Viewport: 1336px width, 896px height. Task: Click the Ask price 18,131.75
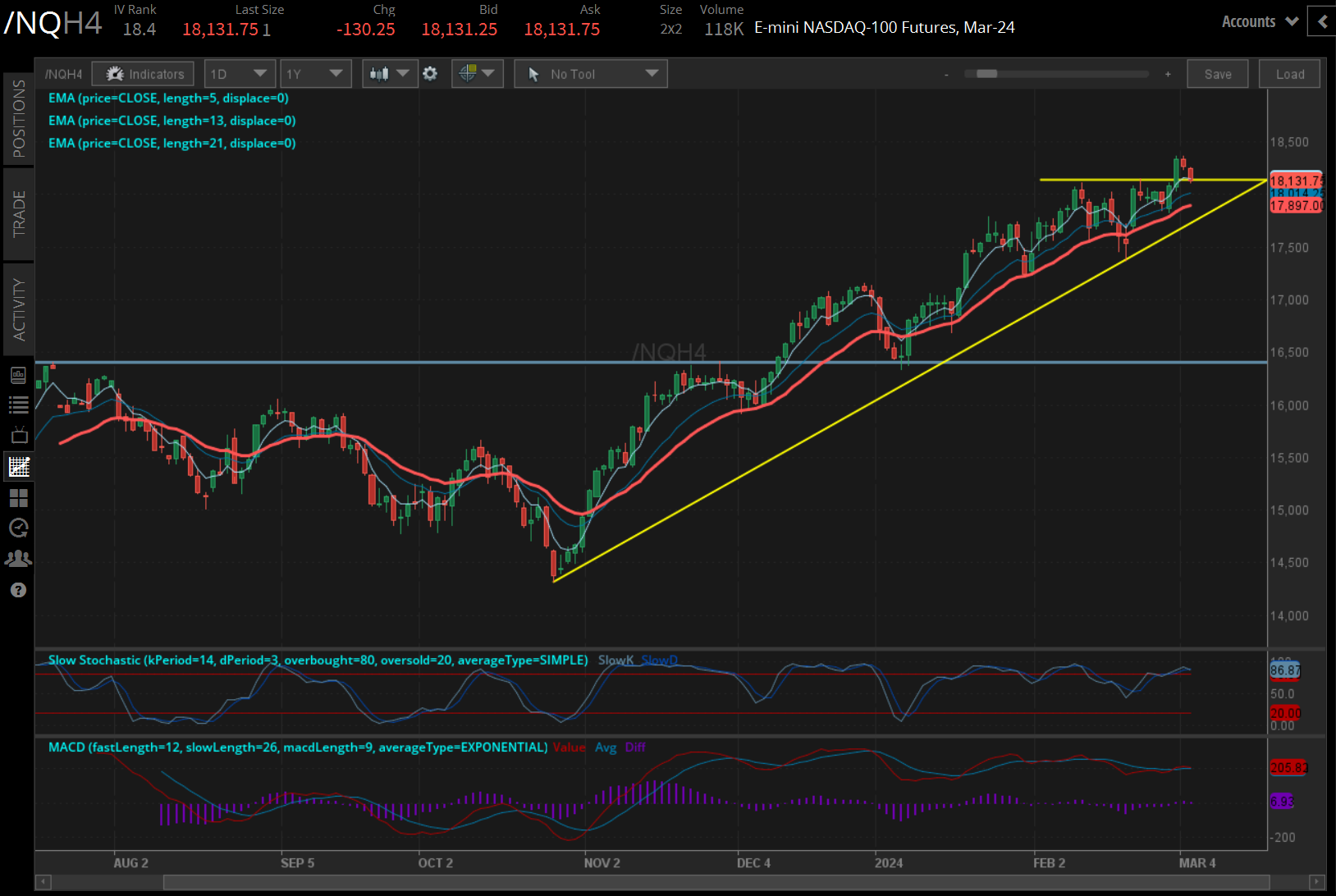pos(562,30)
